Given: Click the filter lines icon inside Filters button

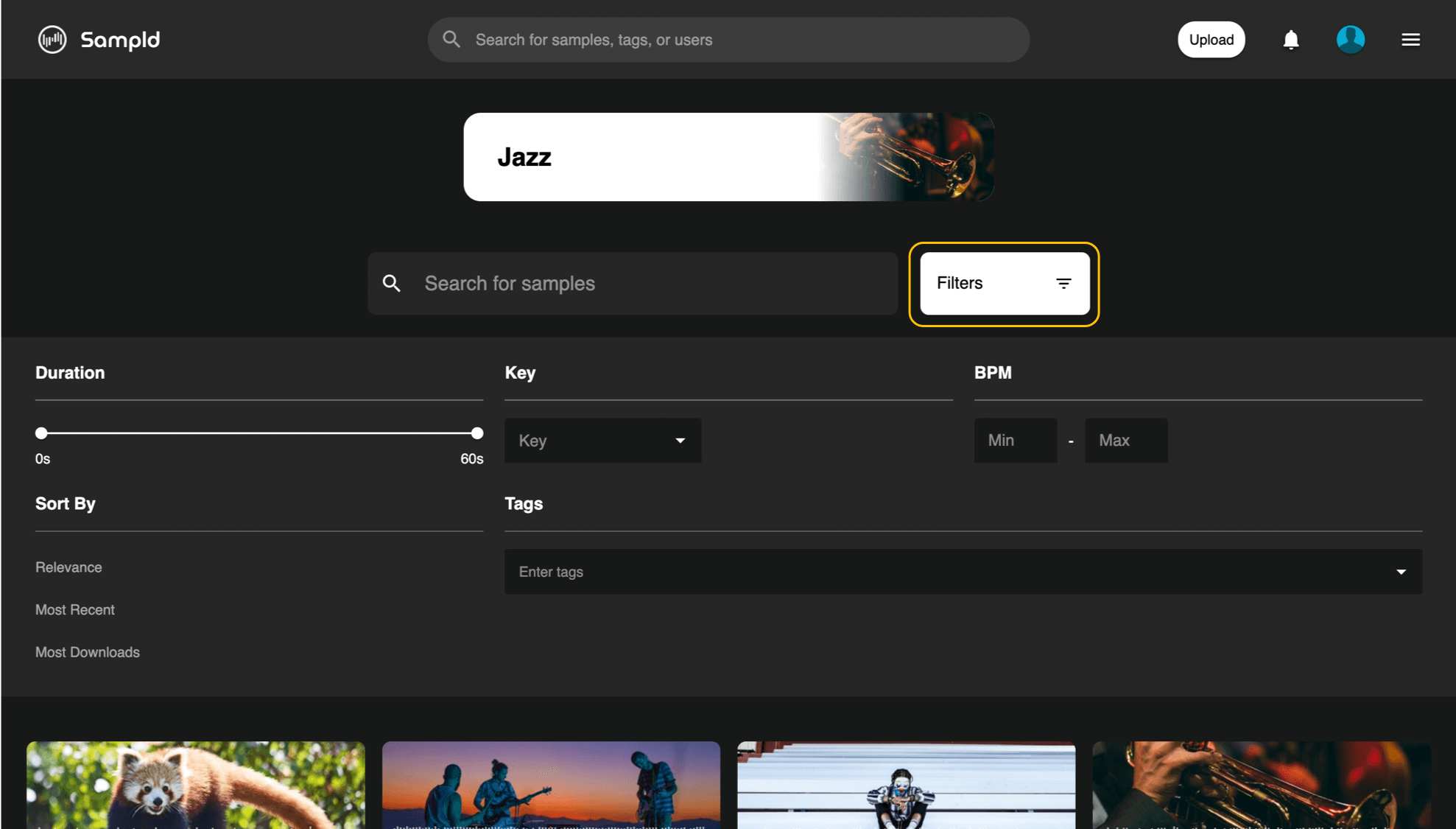Looking at the screenshot, I should [x=1062, y=283].
